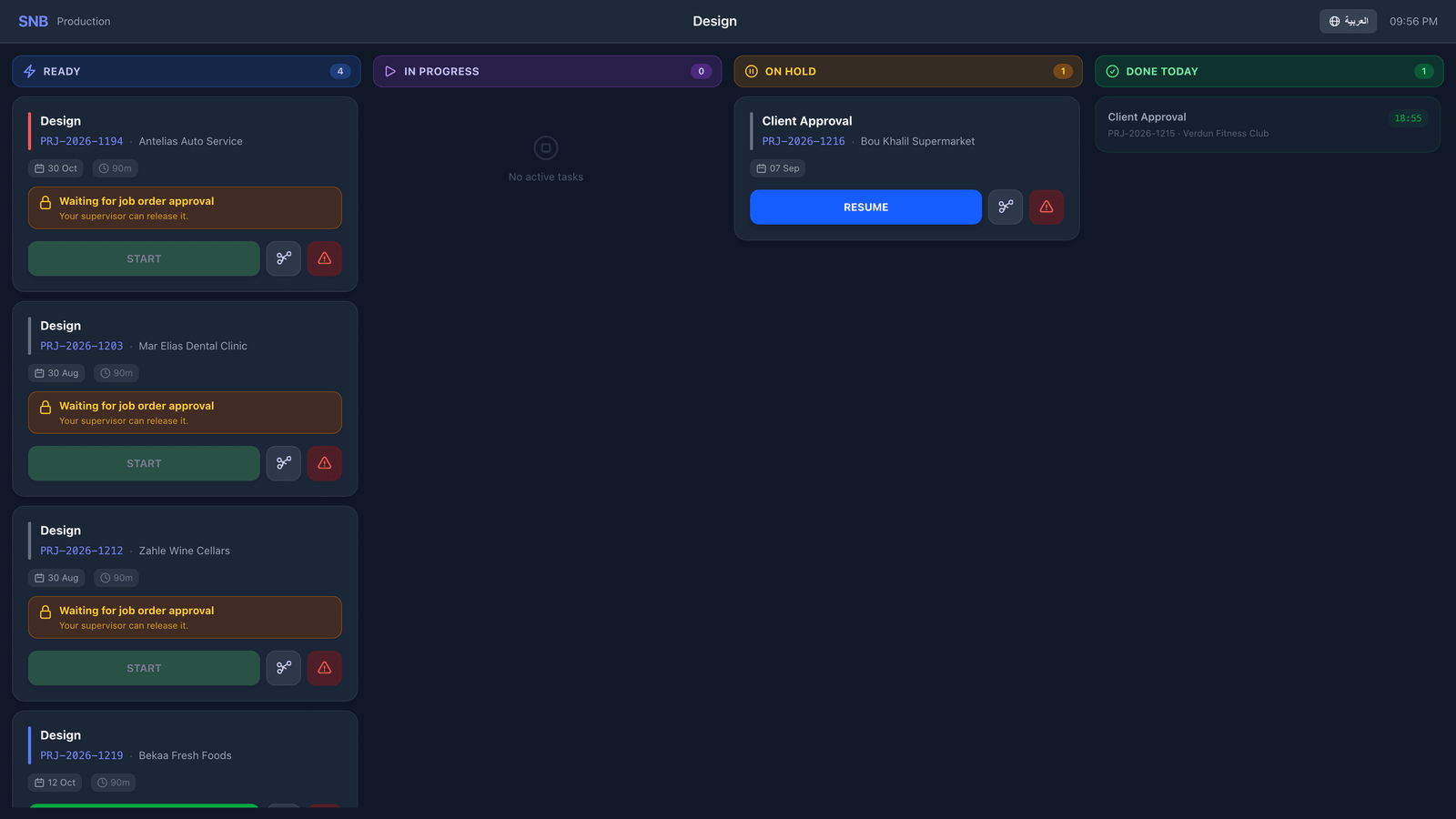Switch language to Arabic
Viewport: 1456px width, 819px height.
pos(1348,21)
